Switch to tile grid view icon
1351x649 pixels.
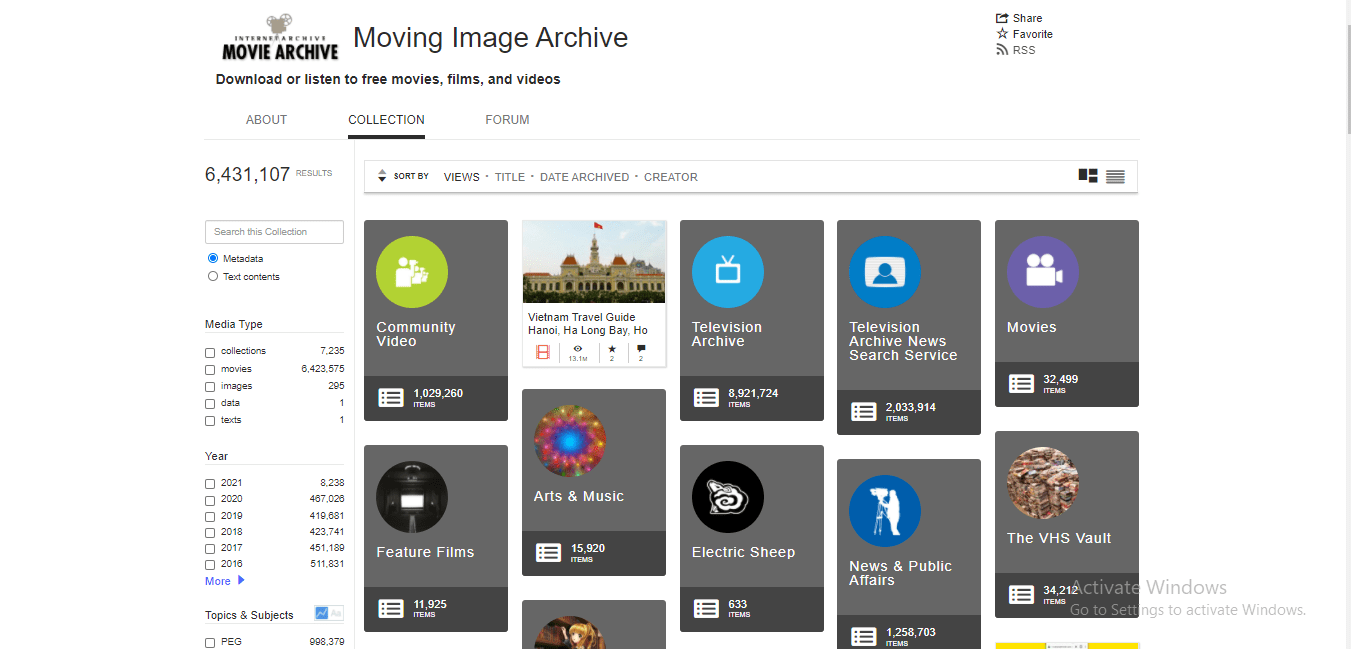[x=1088, y=176]
